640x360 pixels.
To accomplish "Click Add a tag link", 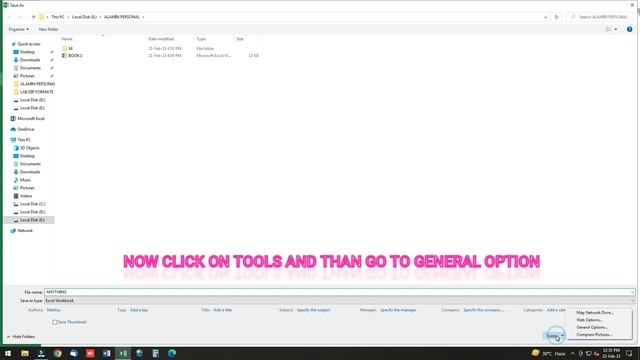I will point(139,310).
